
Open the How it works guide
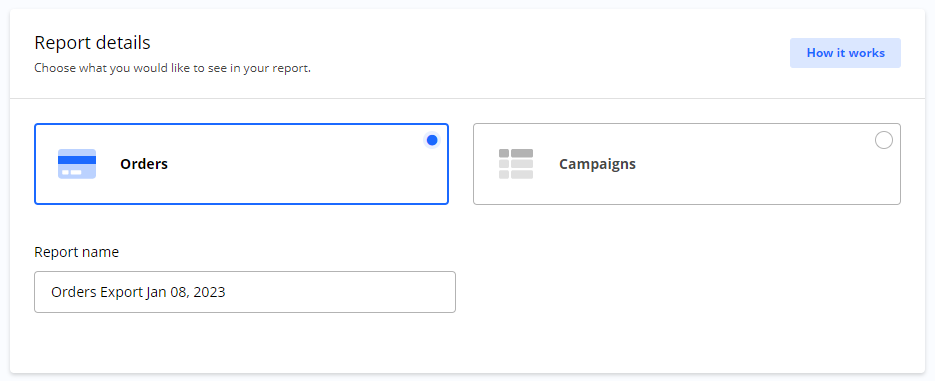click(x=846, y=53)
